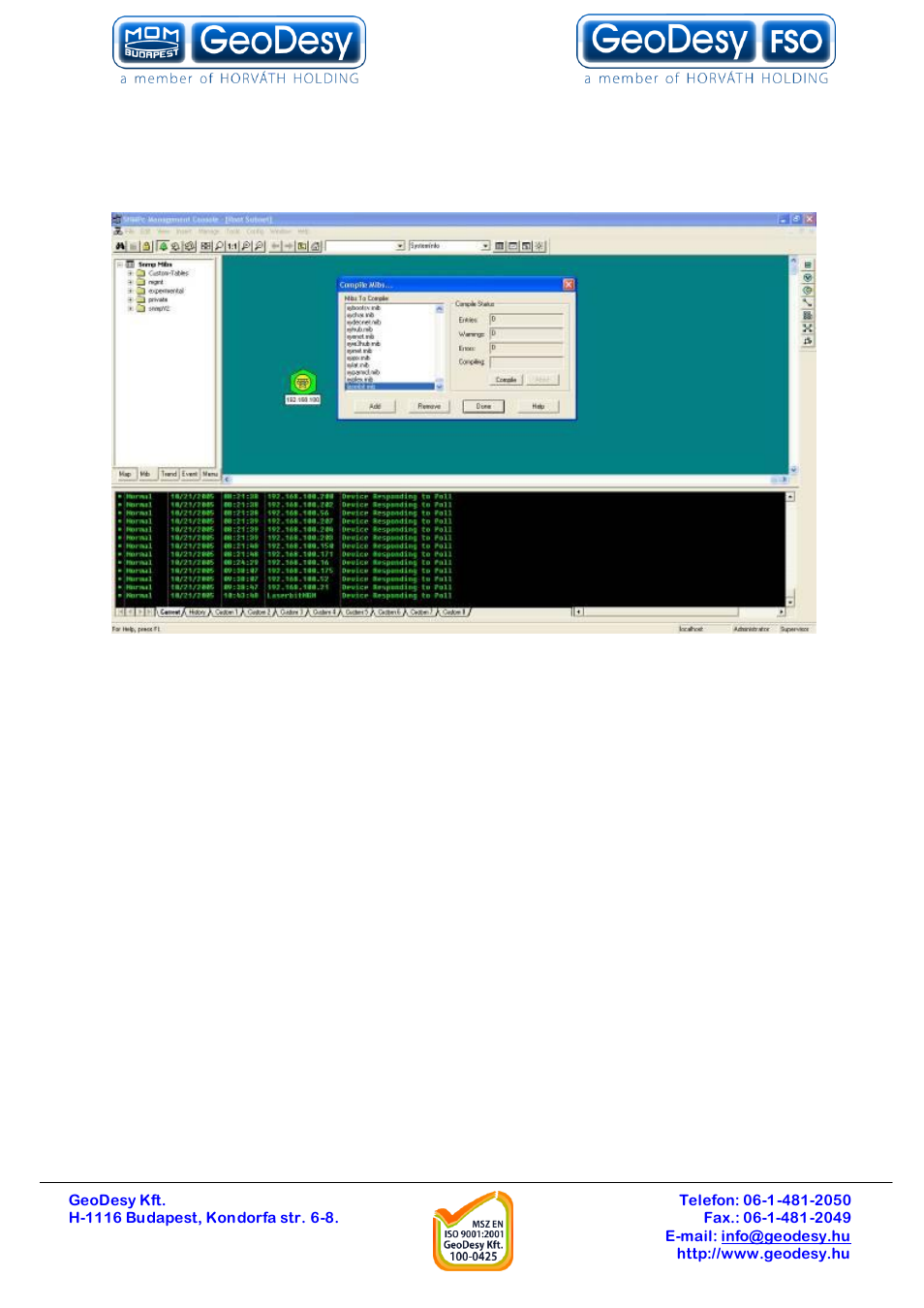Click the Done button in Compile Mibs

point(483,406)
